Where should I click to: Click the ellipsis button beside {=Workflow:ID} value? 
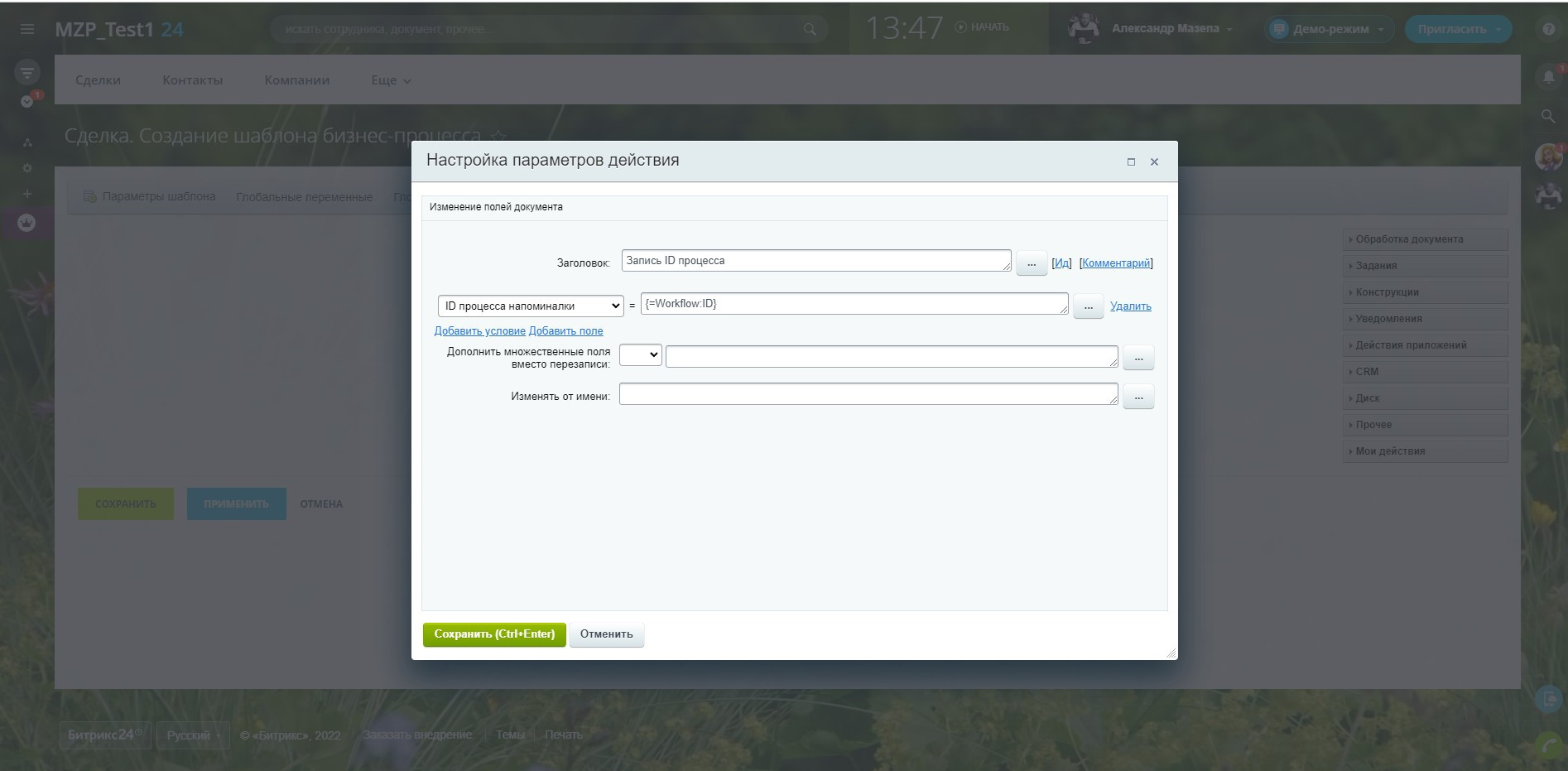tap(1088, 306)
